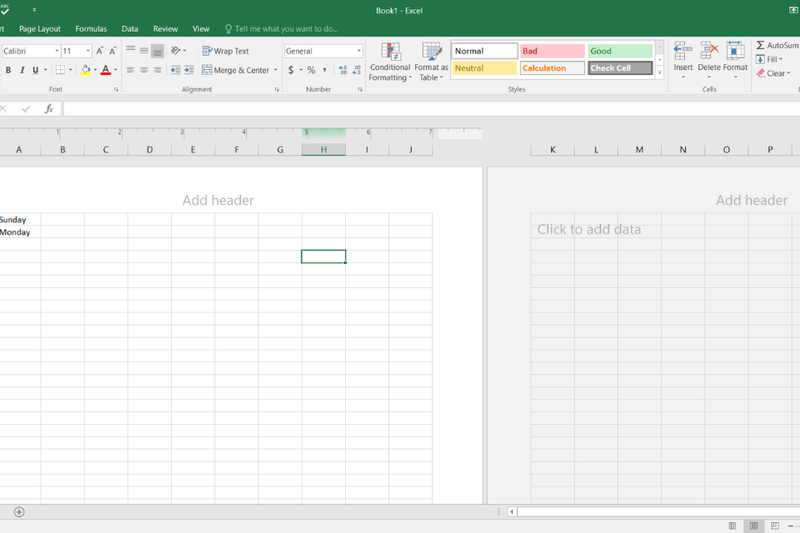This screenshot has width=800, height=533.
Task: Apply the Good cell style
Action: [620, 51]
